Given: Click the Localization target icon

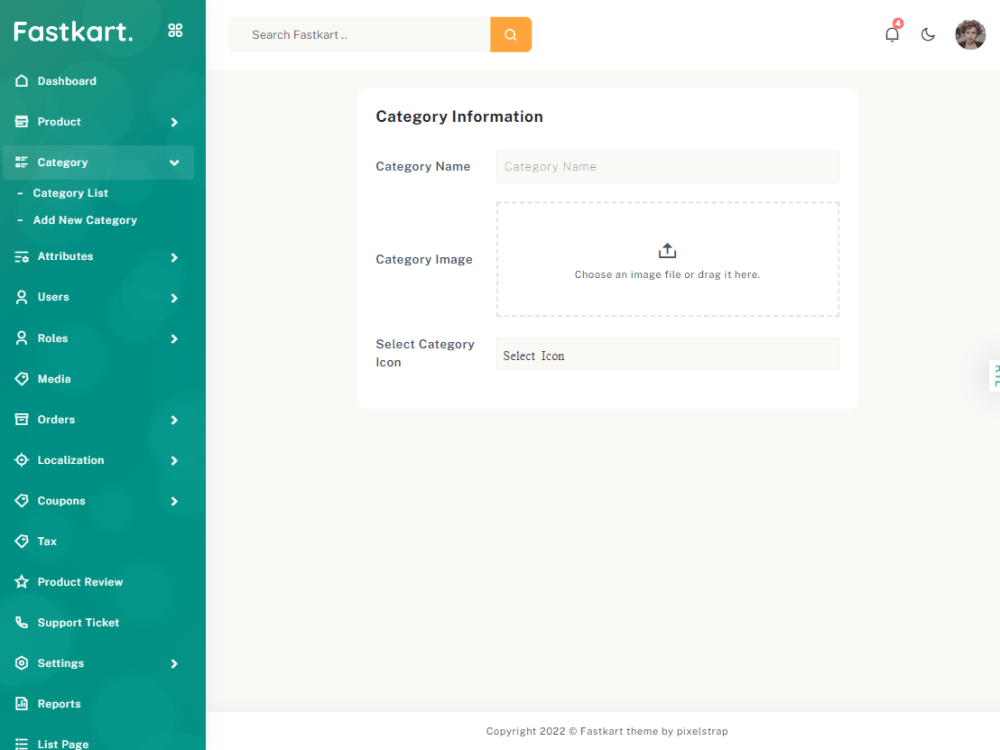Looking at the screenshot, I should tap(22, 460).
